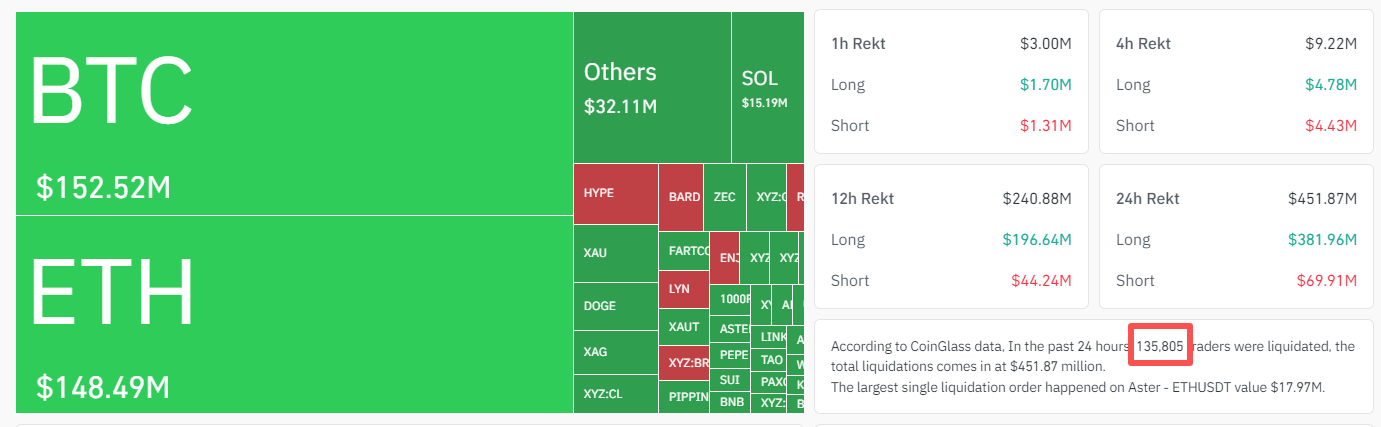Click the XYZ:CL tile

pyautogui.click(x=615, y=394)
